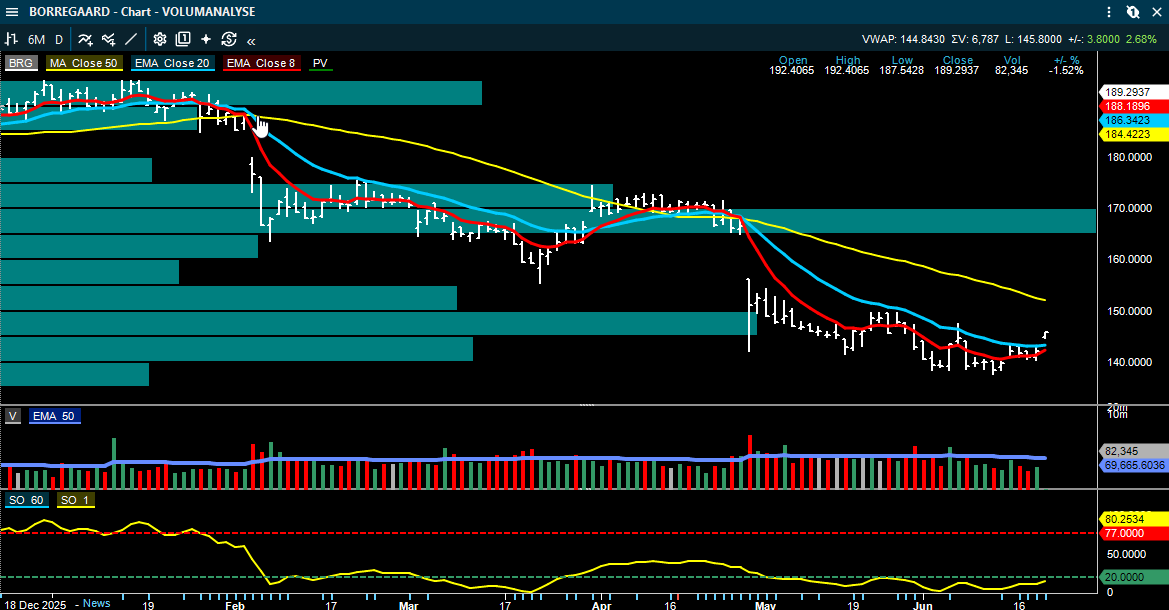Add an indicator with the line-plus icon
Screen dimensions: 1169x610
[86, 40]
